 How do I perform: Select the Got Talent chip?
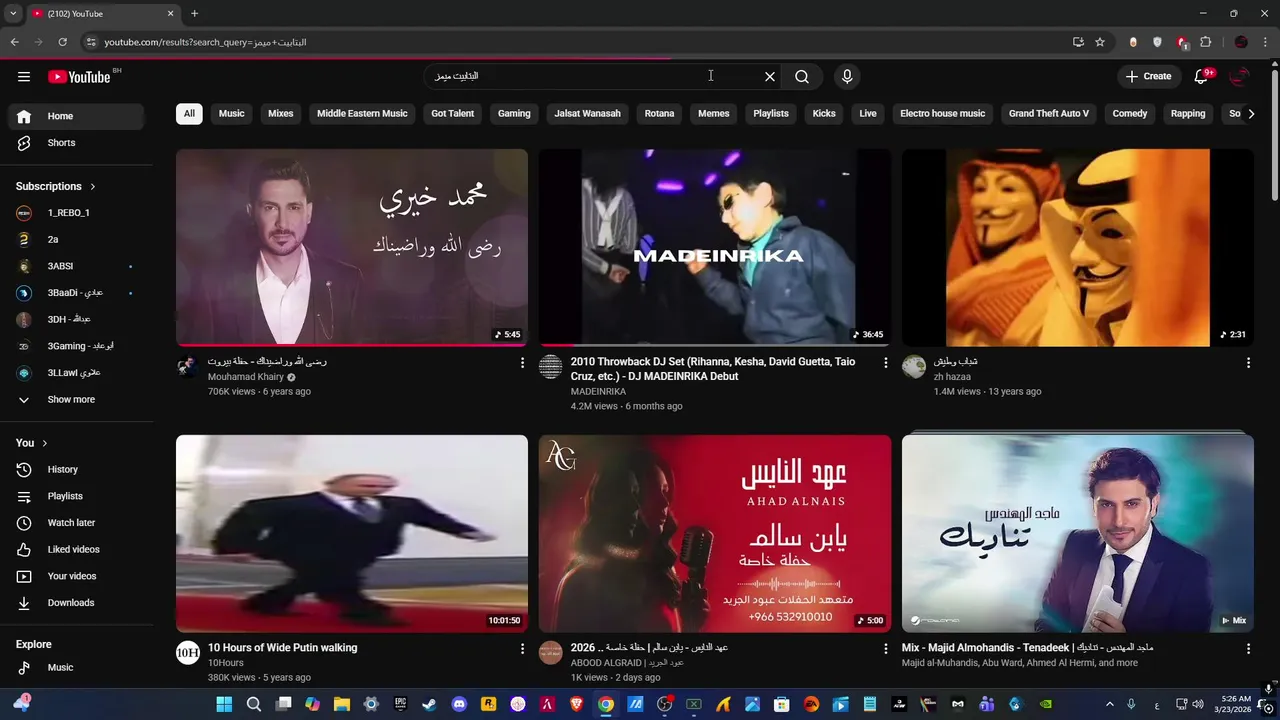tap(452, 114)
